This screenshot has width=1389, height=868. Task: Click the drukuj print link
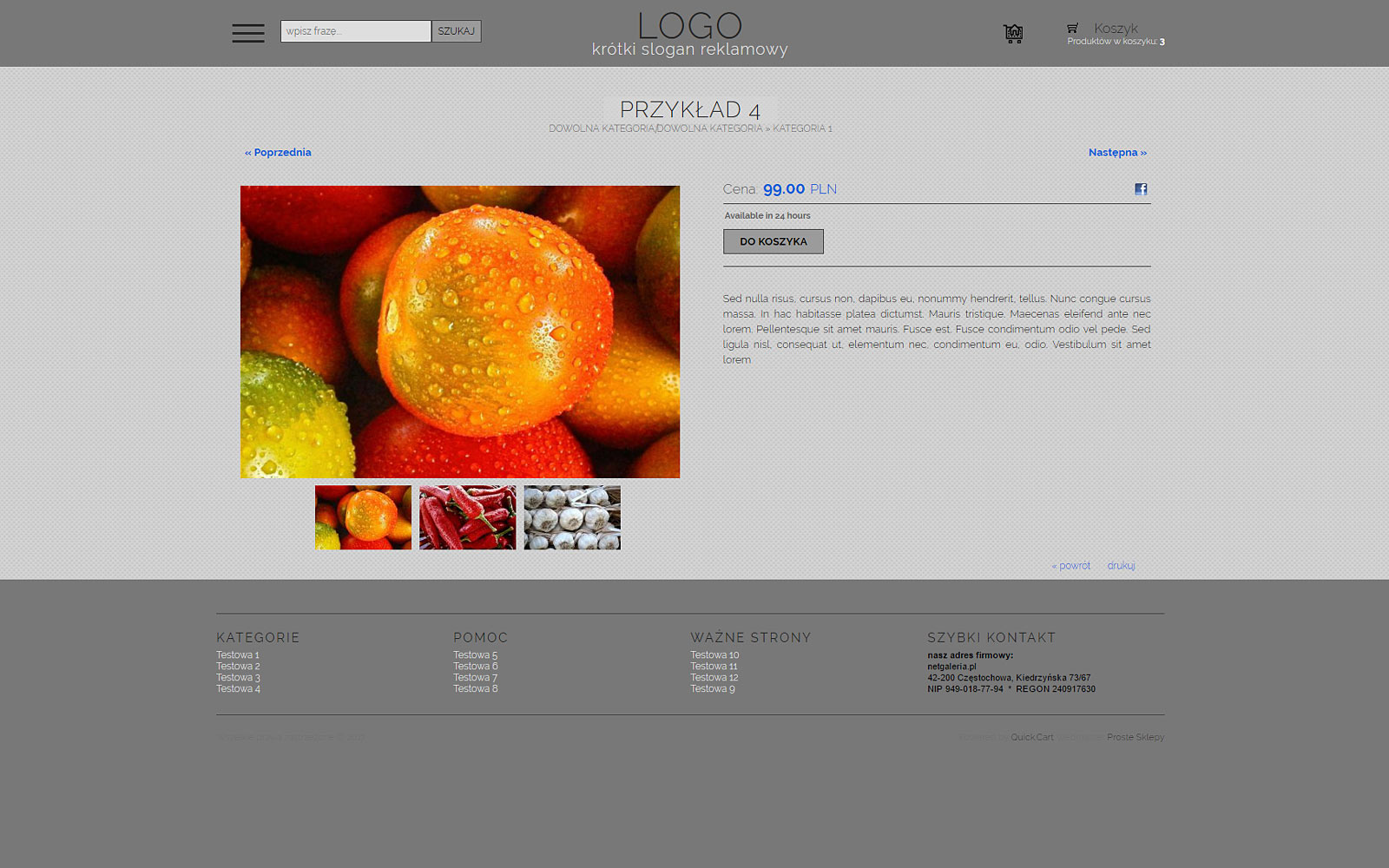[1121, 566]
